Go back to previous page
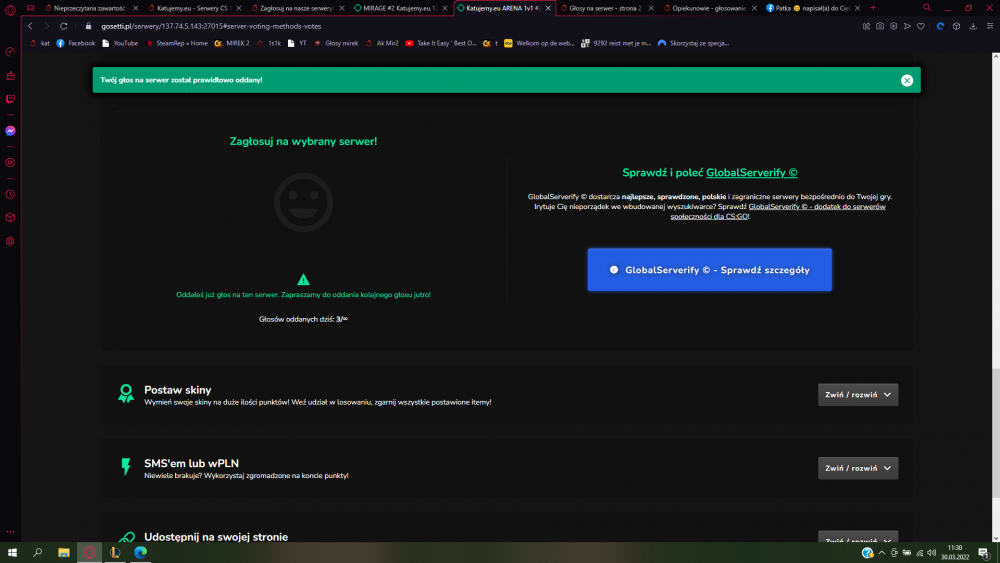This screenshot has width=1000, height=563. (30, 26)
